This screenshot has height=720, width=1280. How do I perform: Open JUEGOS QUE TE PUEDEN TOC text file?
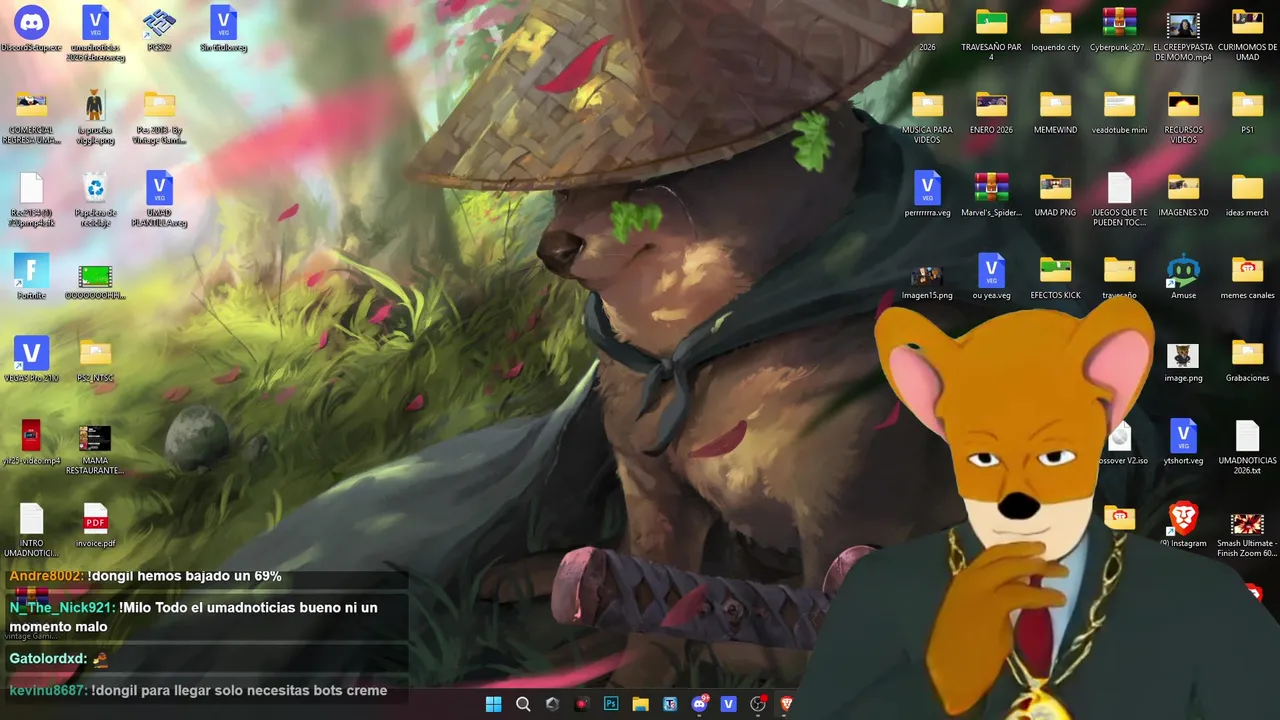point(1119,199)
